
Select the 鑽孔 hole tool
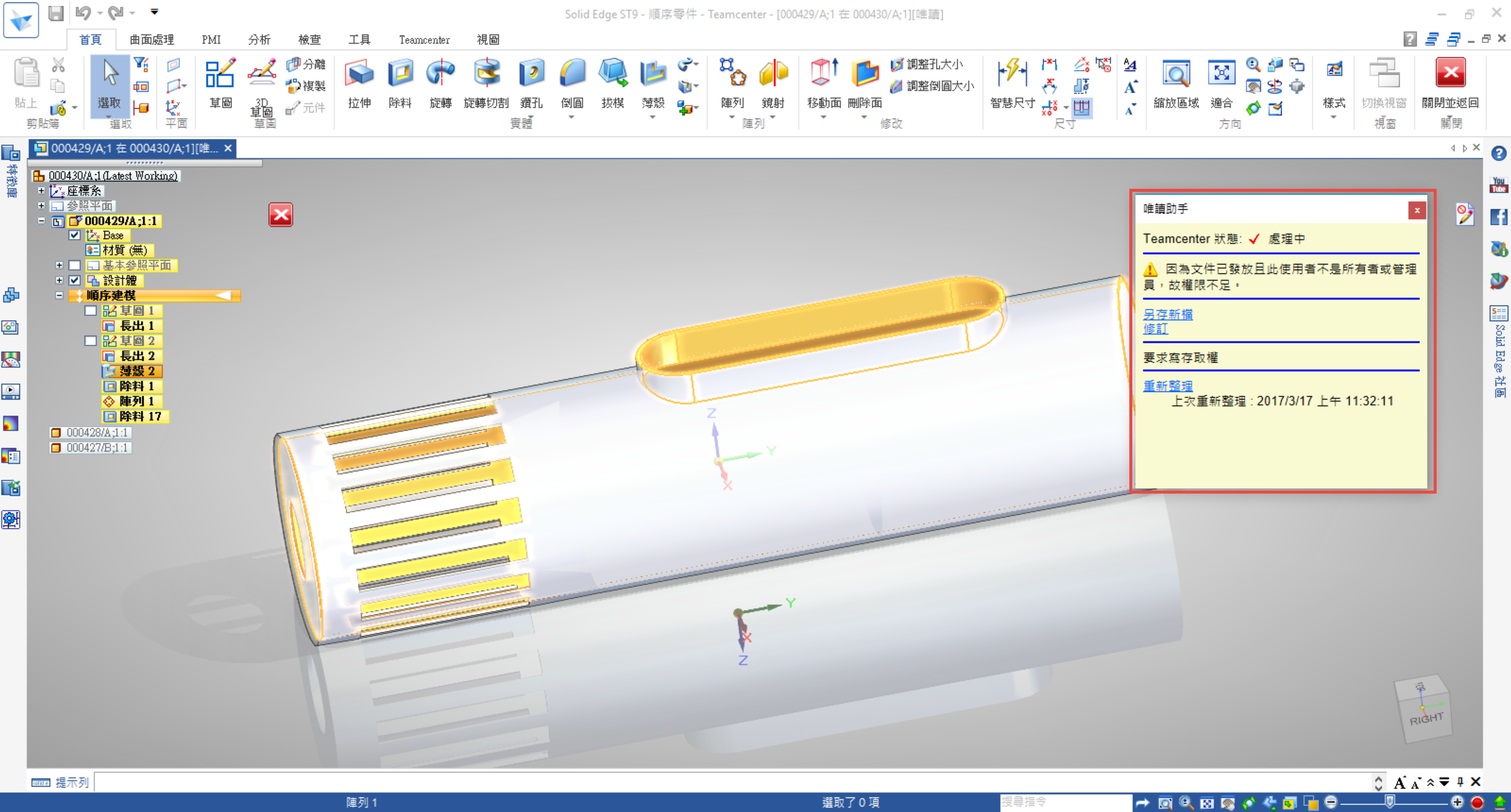[x=532, y=83]
